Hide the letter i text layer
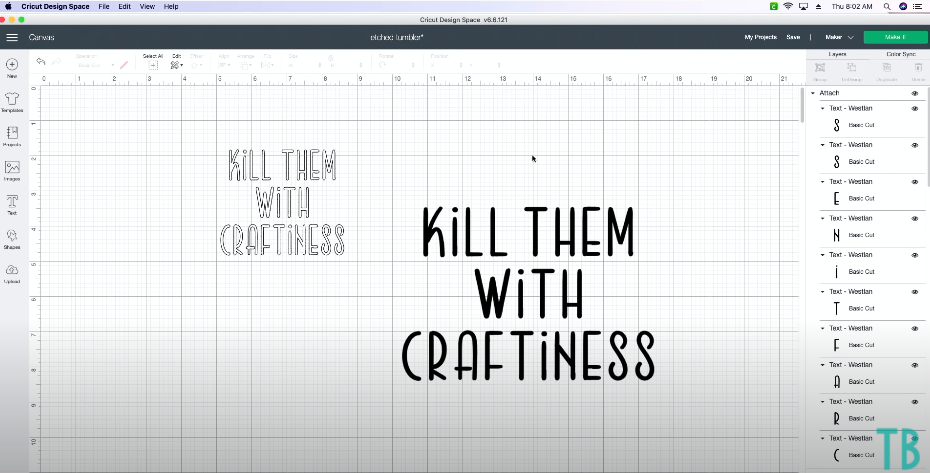Screen dimensions: 930x473 pyautogui.click(x=915, y=255)
